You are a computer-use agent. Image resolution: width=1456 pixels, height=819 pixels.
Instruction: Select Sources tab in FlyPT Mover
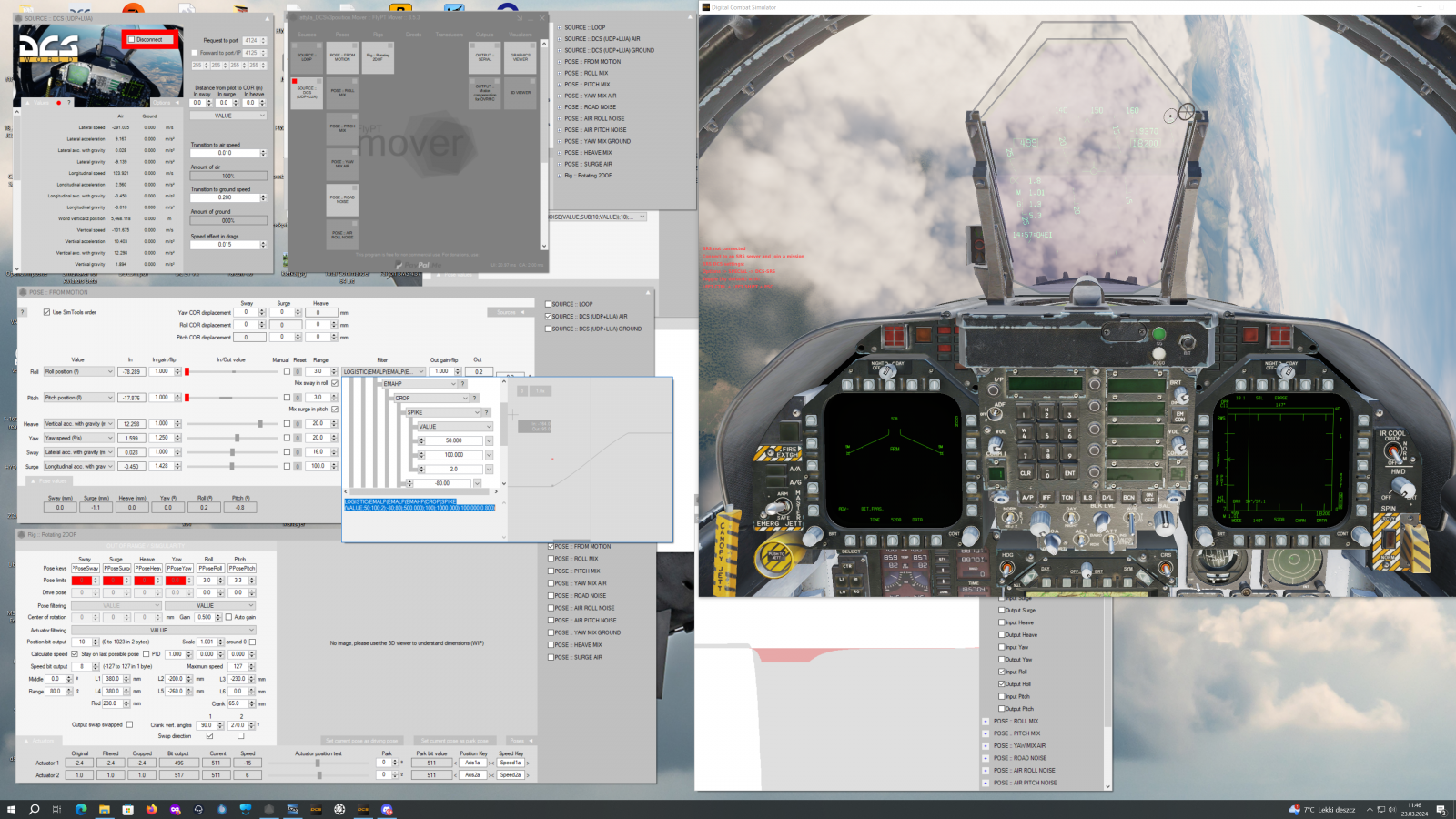(x=307, y=35)
